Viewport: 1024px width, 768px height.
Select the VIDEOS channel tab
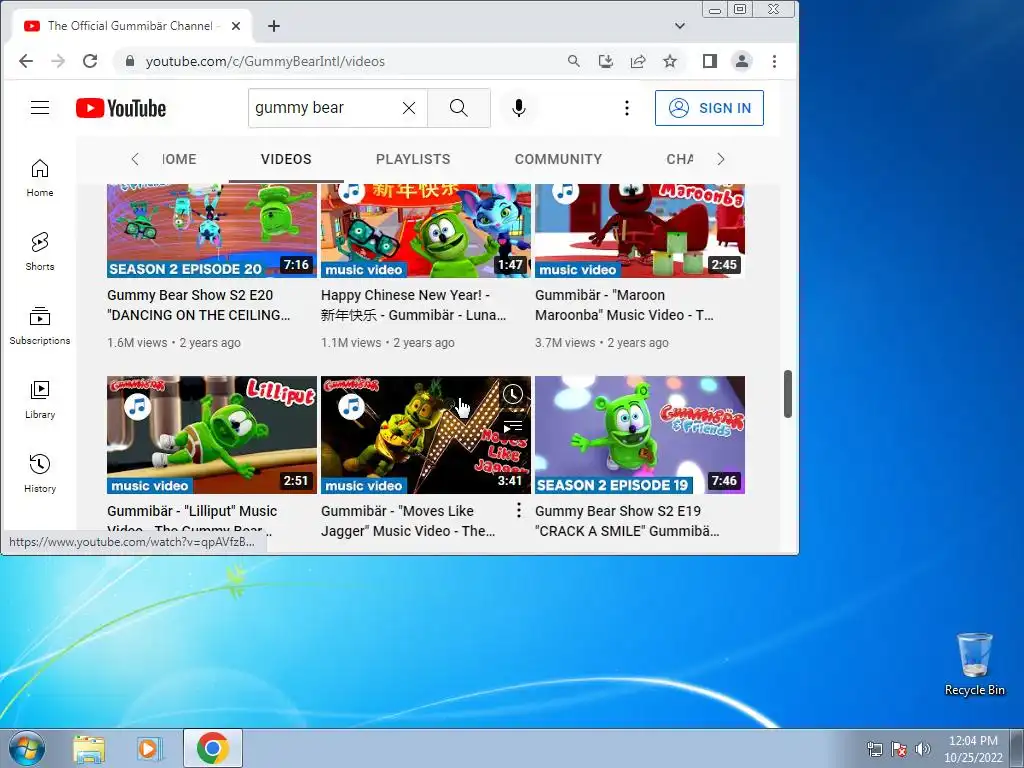286,159
